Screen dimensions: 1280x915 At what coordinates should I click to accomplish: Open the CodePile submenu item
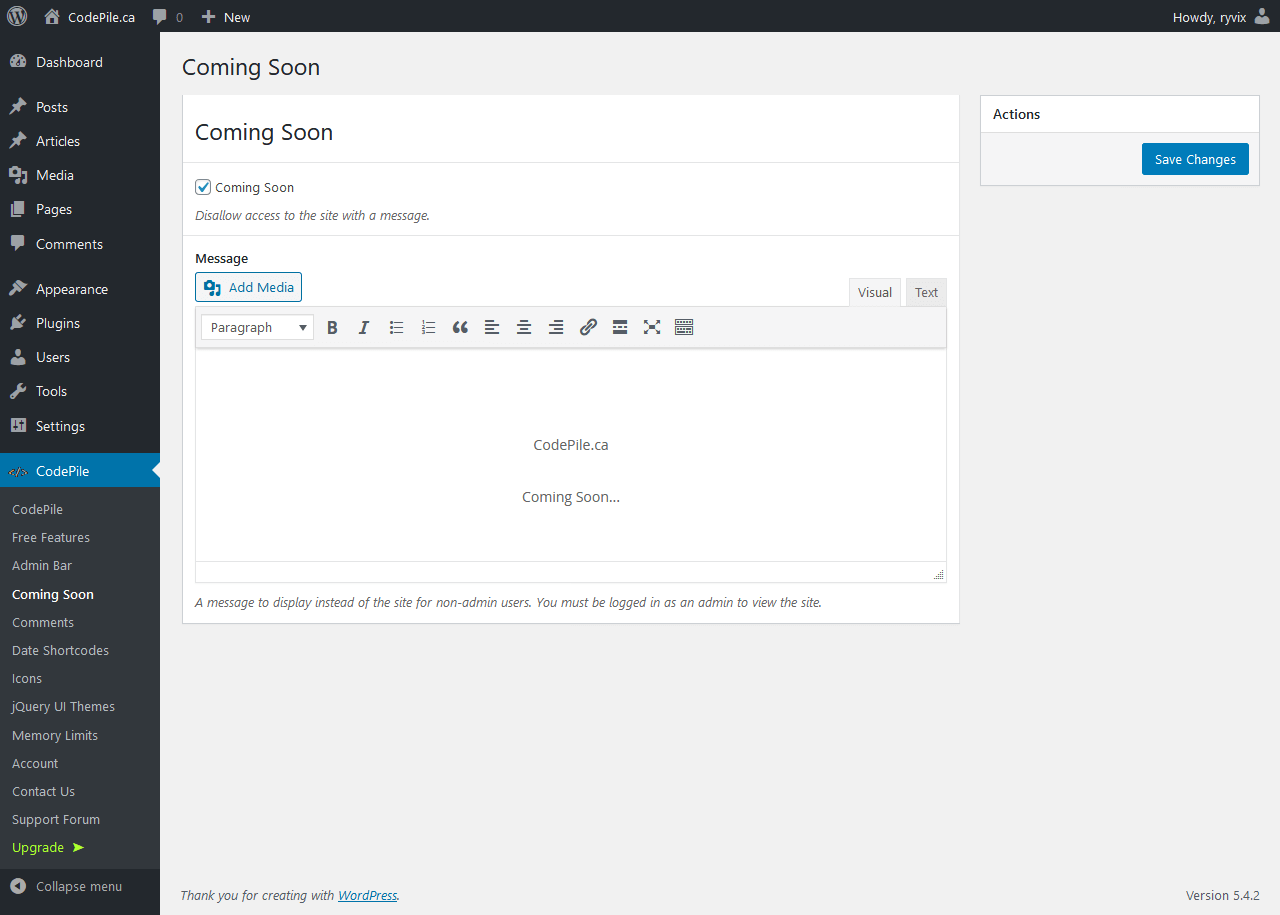pyautogui.click(x=37, y=509)
